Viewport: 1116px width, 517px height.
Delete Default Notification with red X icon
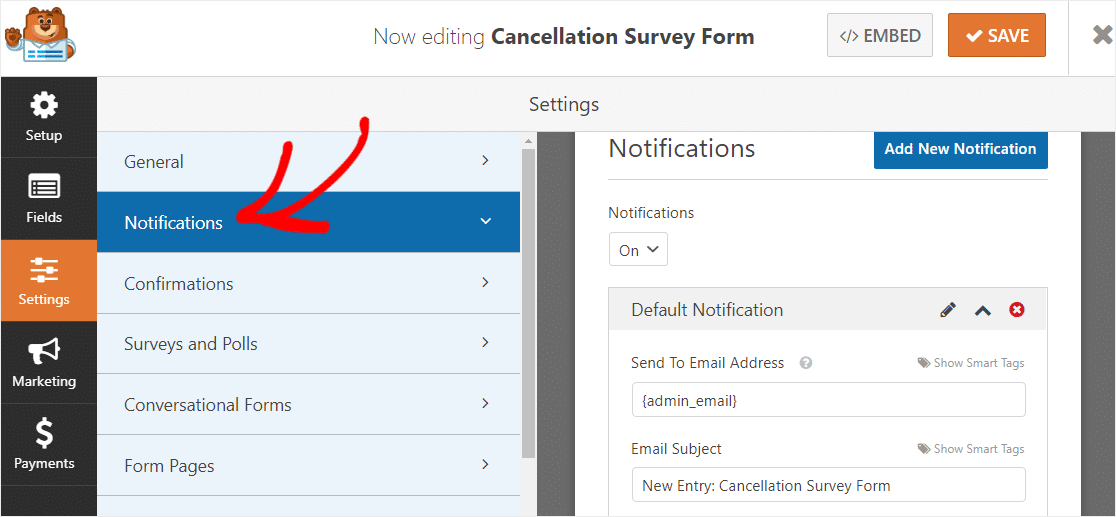coord(1017,310)
